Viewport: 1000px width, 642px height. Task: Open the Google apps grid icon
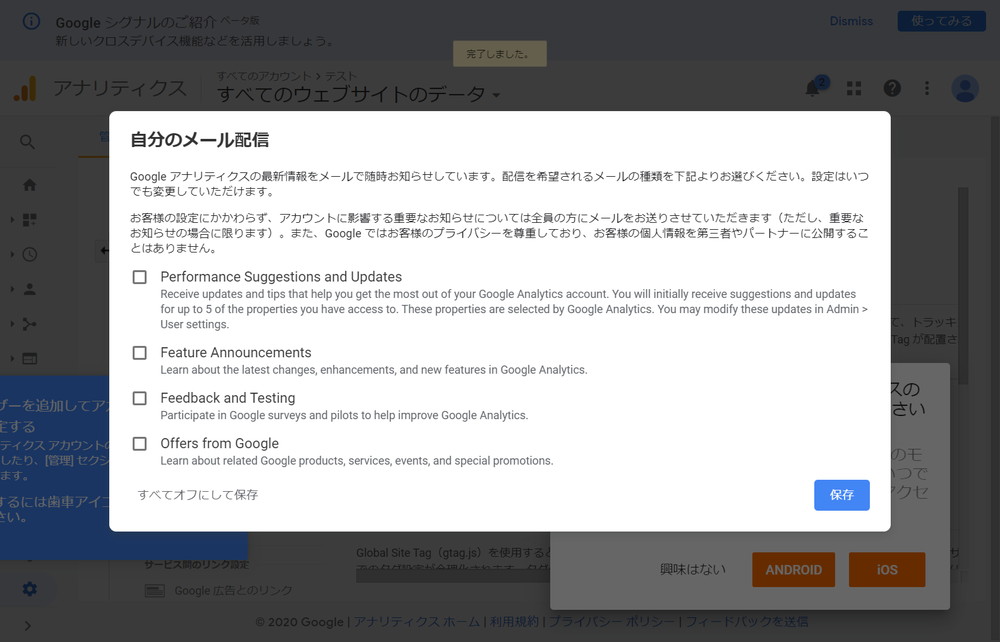(x=854, y=88)
